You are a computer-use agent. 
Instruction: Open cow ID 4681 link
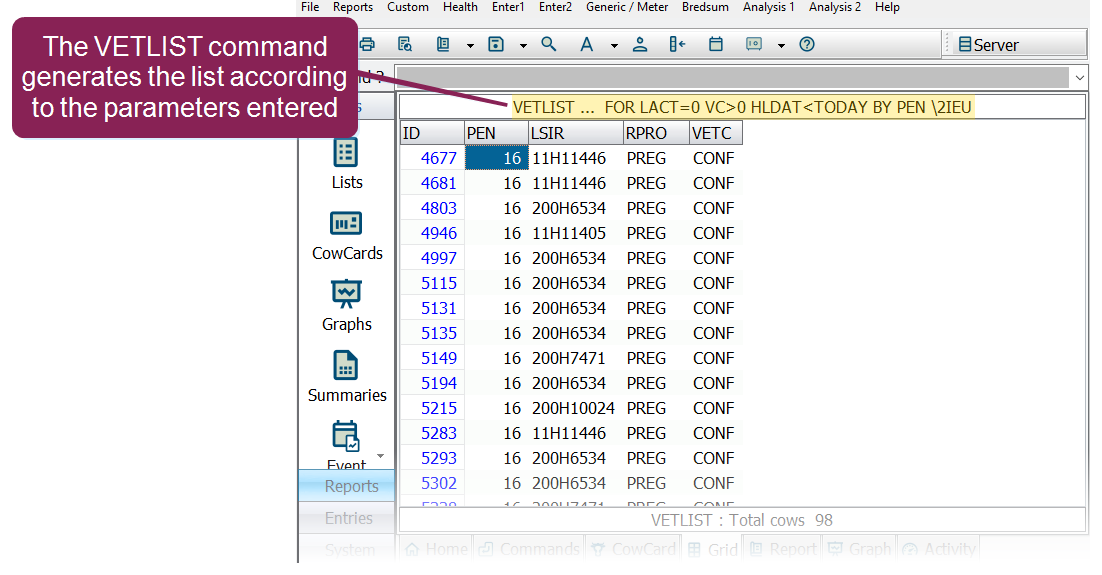click(439, 183)
